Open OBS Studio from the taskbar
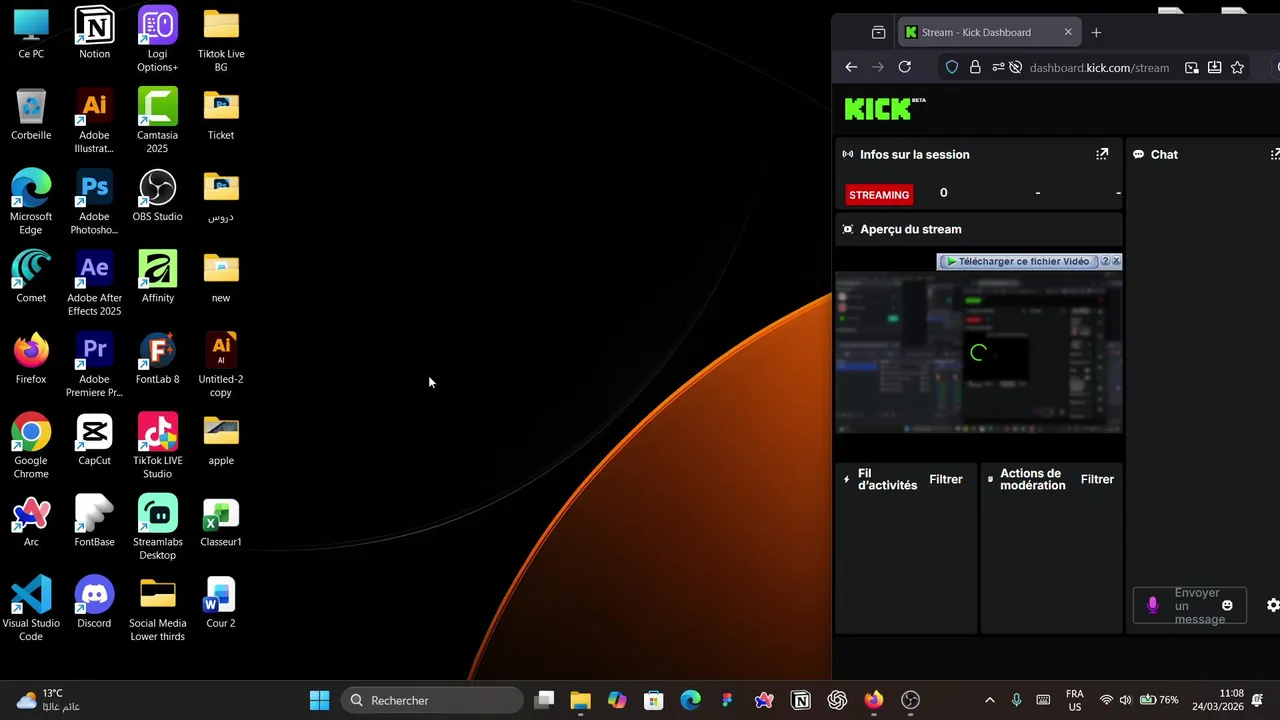The width and height of the screenshot is (1280, 720). pyautogui.click(x=910, y=700)
